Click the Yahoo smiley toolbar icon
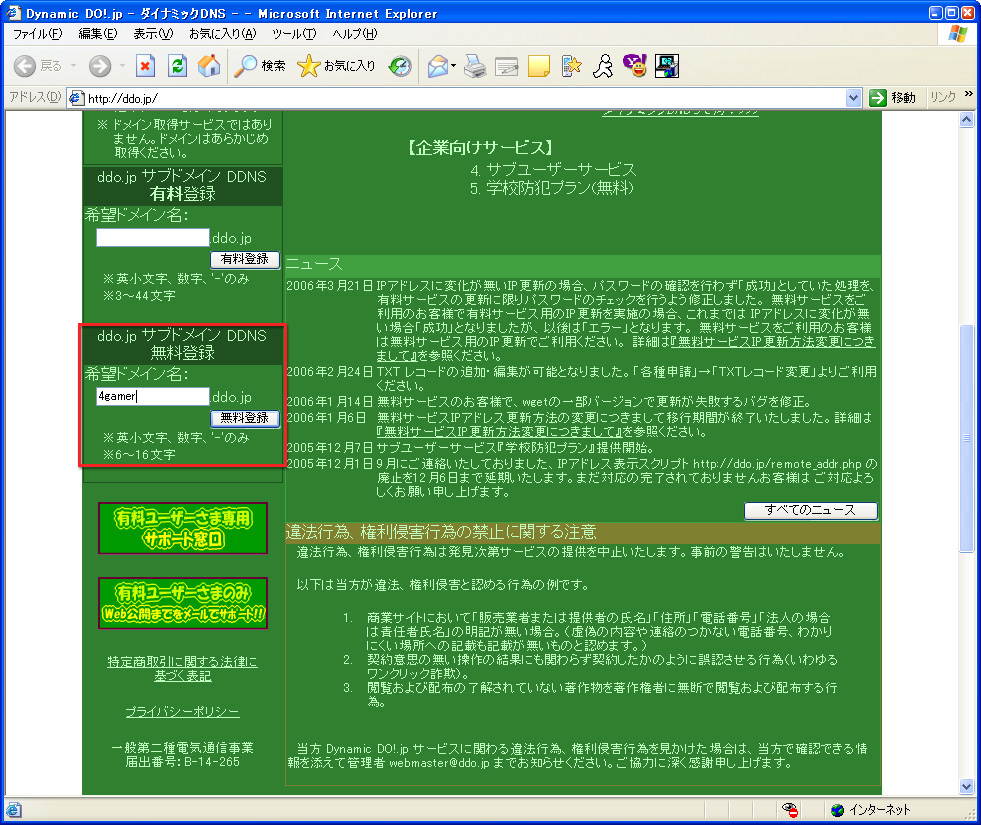Image resolution: width=981 pixels, height=825 pixels. coord(635,65)
